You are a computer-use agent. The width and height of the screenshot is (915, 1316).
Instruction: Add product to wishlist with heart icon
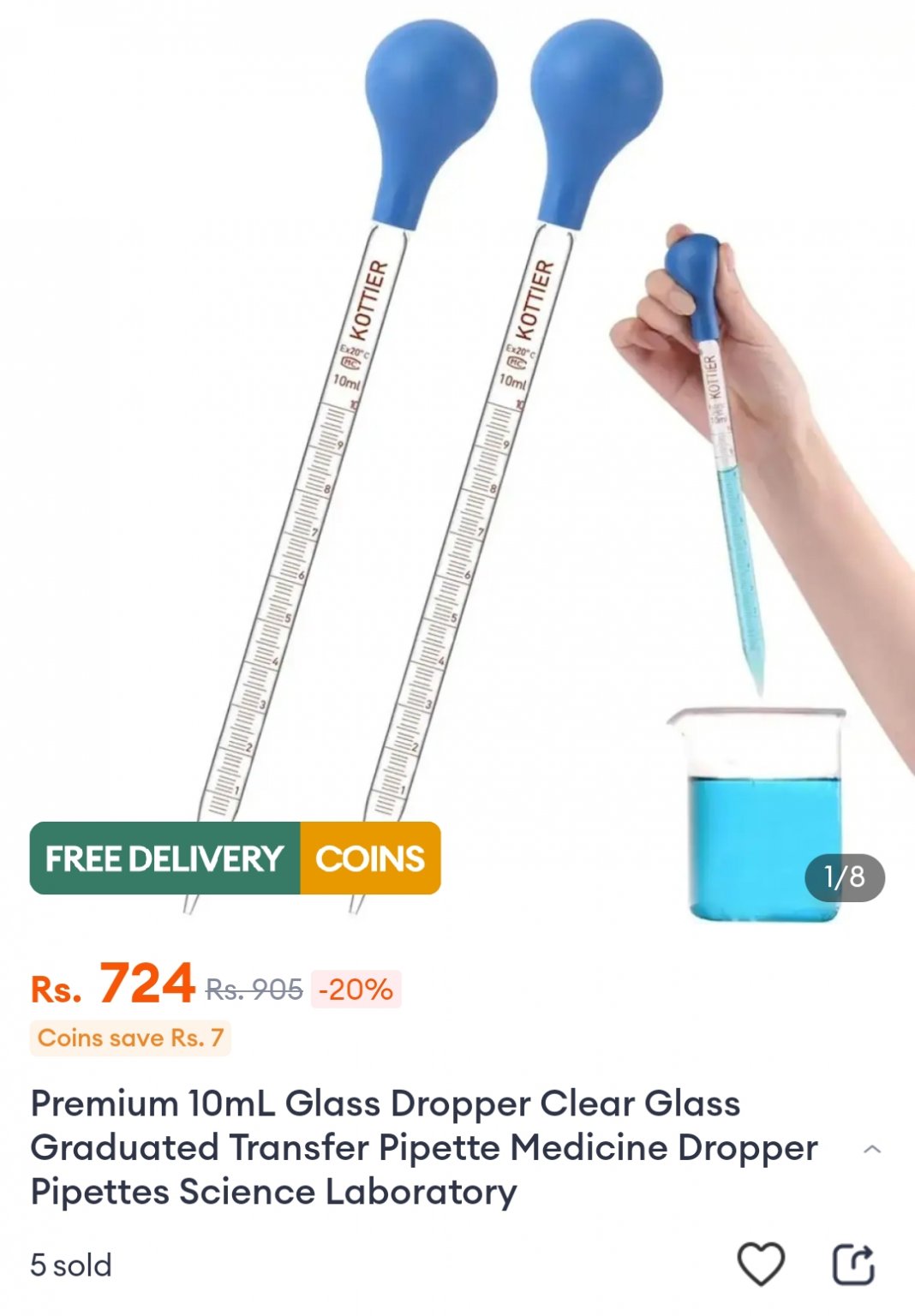click(x=761, y=1264)
